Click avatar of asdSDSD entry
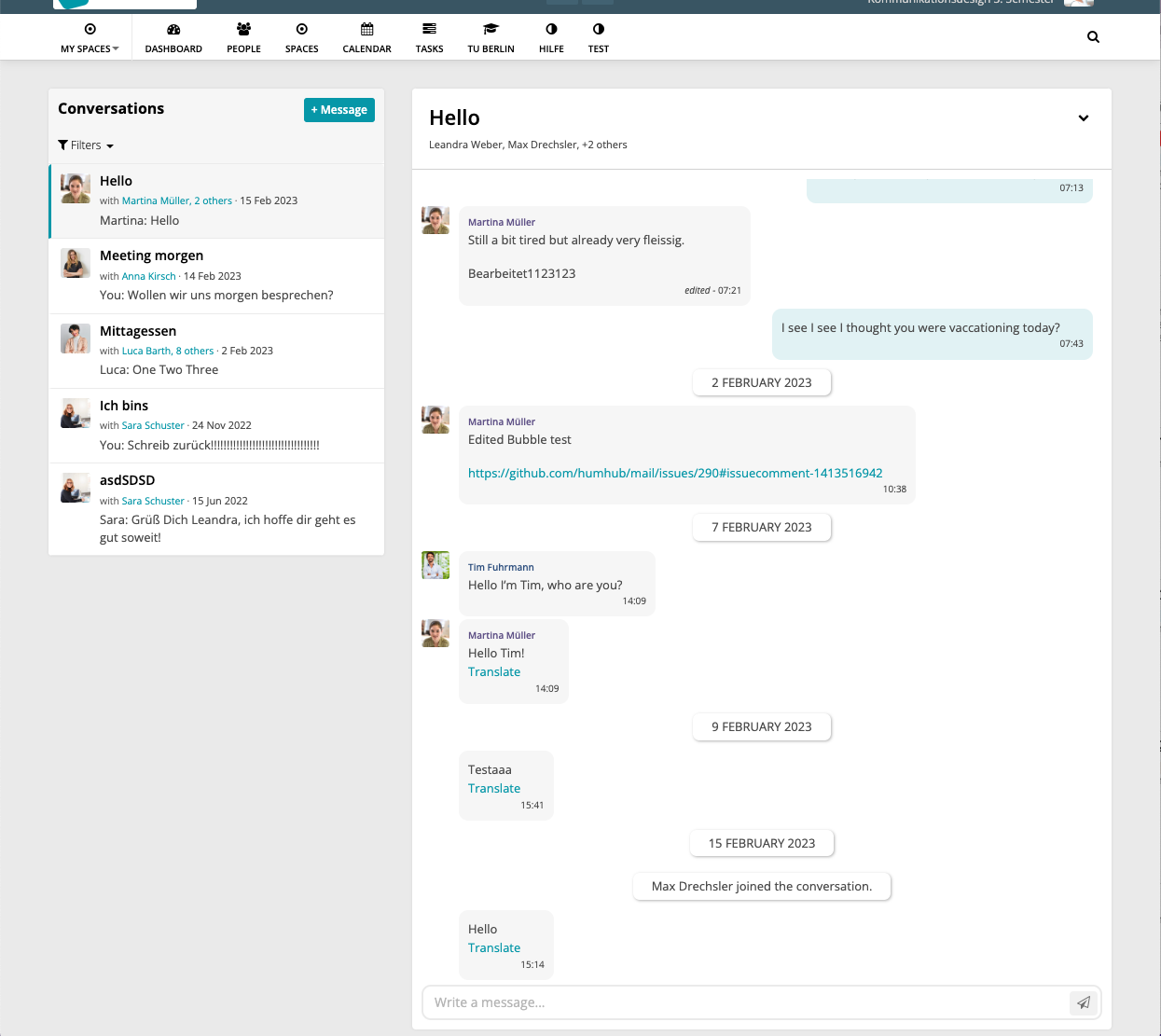Screen dimensions: 1161x1036 tap(76, 488)
